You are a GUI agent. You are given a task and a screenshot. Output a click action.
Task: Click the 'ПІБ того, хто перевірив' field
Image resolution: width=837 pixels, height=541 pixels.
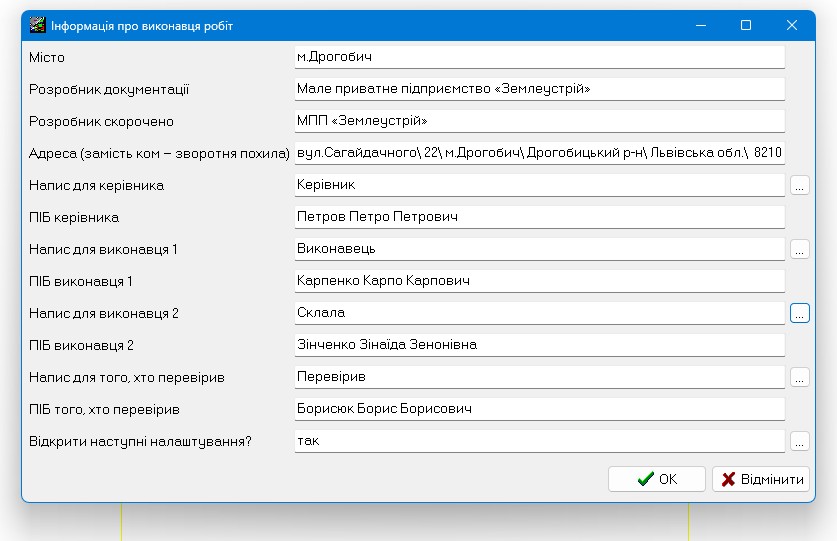coord(539,409)
